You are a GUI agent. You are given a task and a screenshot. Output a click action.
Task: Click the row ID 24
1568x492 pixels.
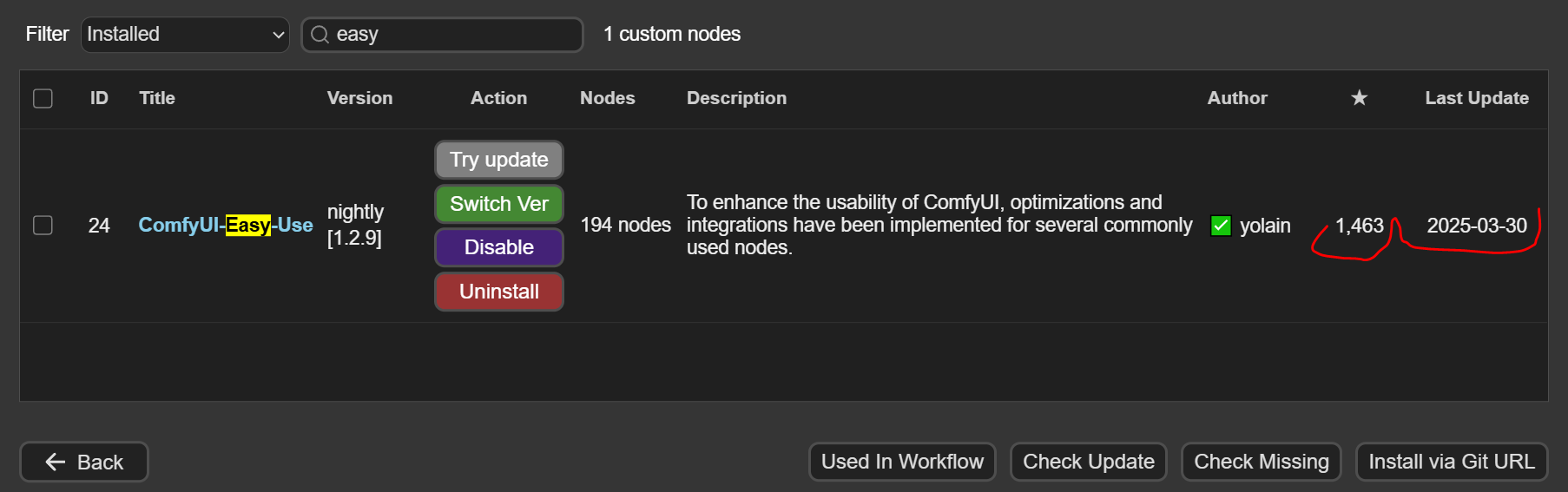[x=99, y=226]
